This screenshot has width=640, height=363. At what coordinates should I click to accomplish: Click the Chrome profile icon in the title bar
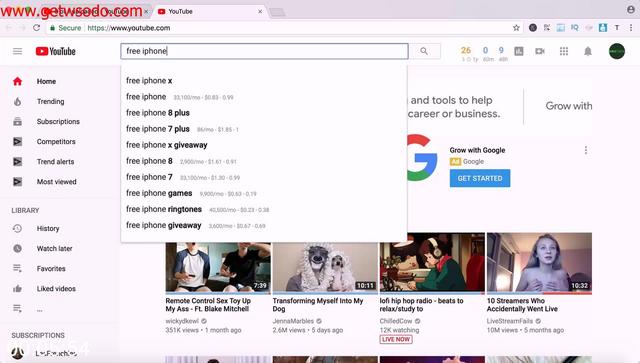point(631,9)
